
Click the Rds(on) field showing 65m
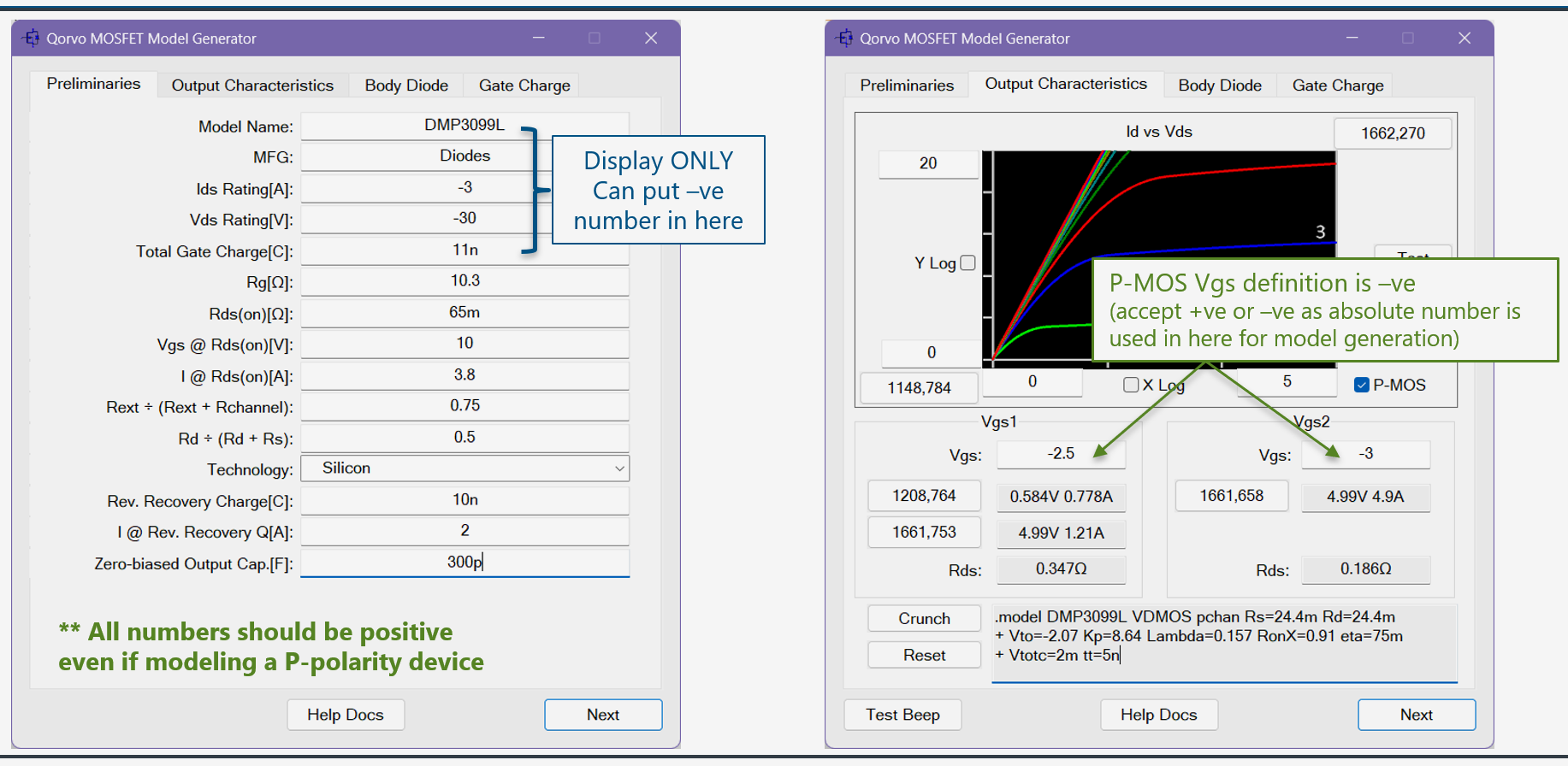click(464, 313)
